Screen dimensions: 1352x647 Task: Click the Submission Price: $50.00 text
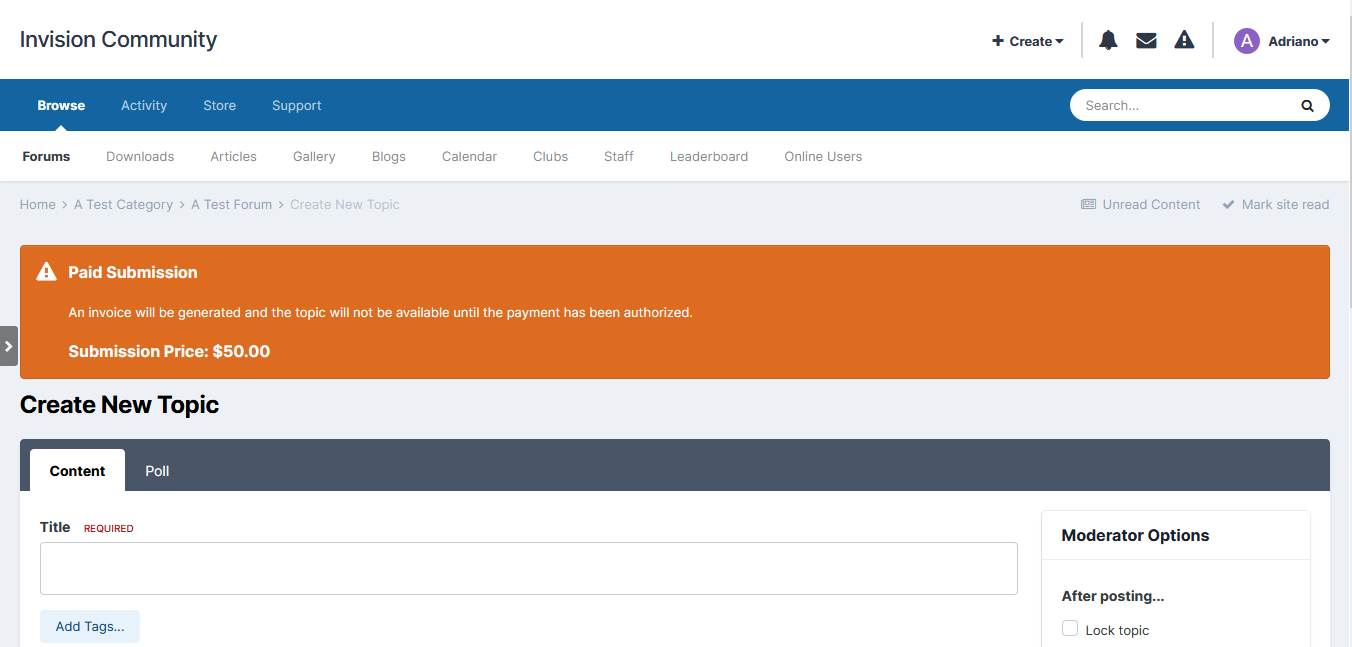coord(169,351)
